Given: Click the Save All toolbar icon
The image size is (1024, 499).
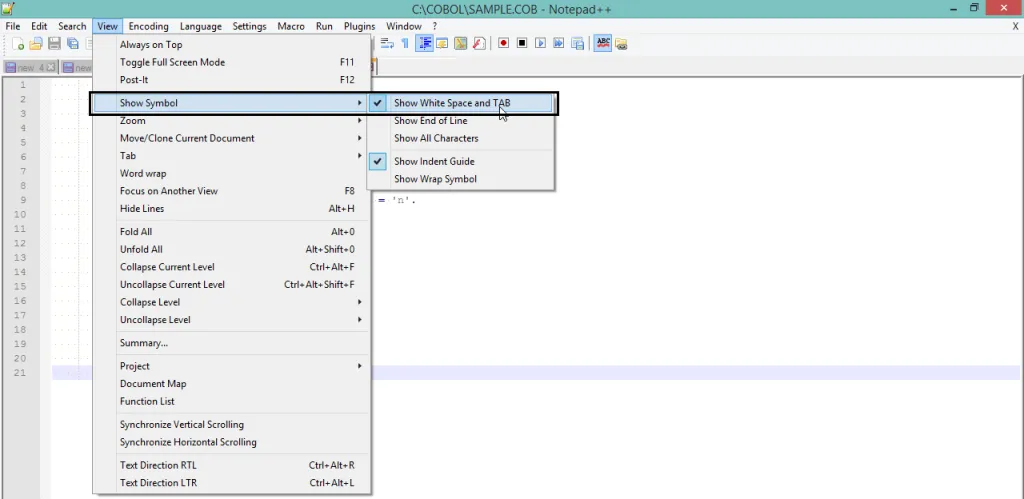Looking at the screenshot, I should pyautogui.click(x=72, y=44).
